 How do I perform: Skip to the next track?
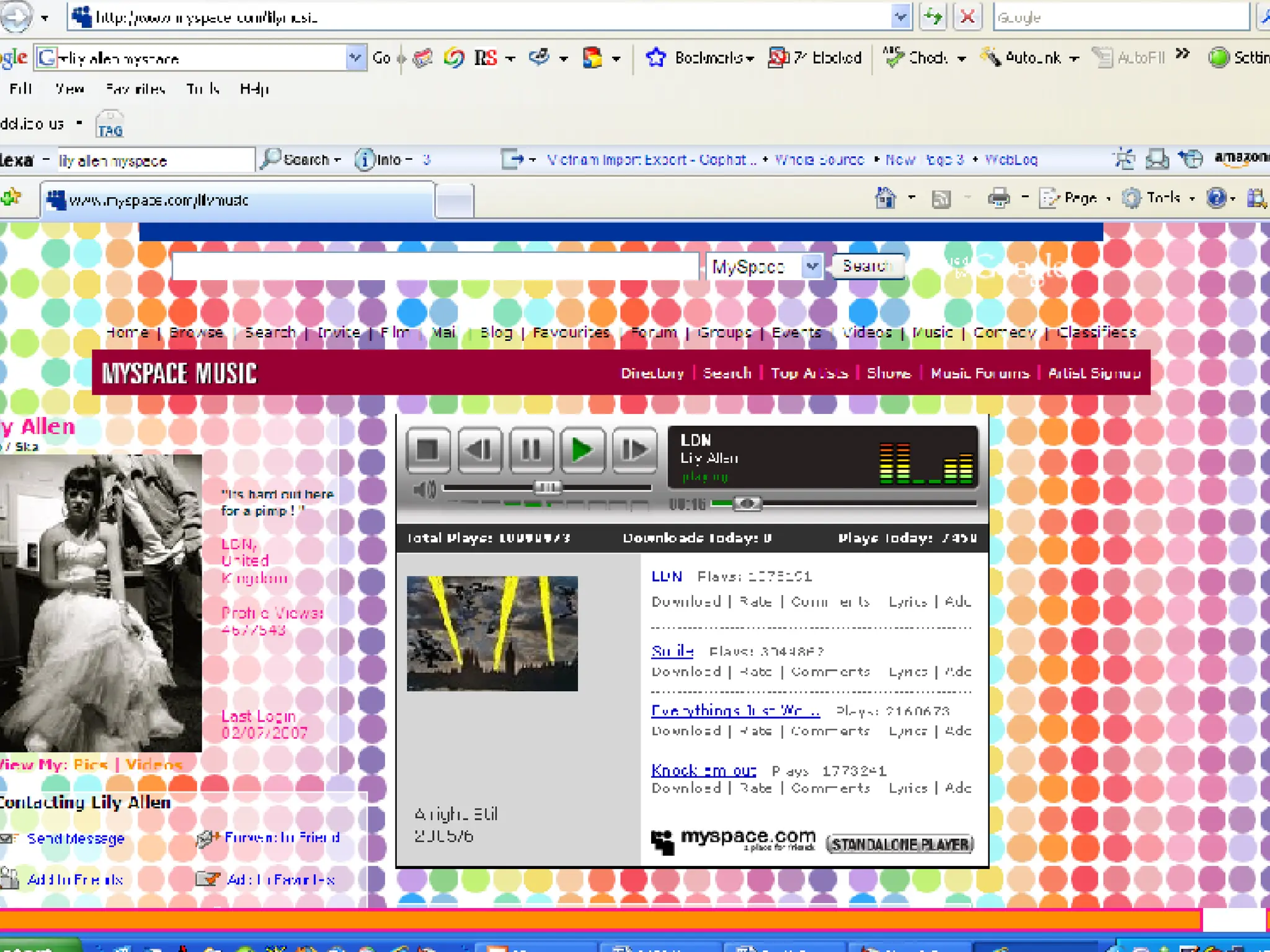point(634,450)
